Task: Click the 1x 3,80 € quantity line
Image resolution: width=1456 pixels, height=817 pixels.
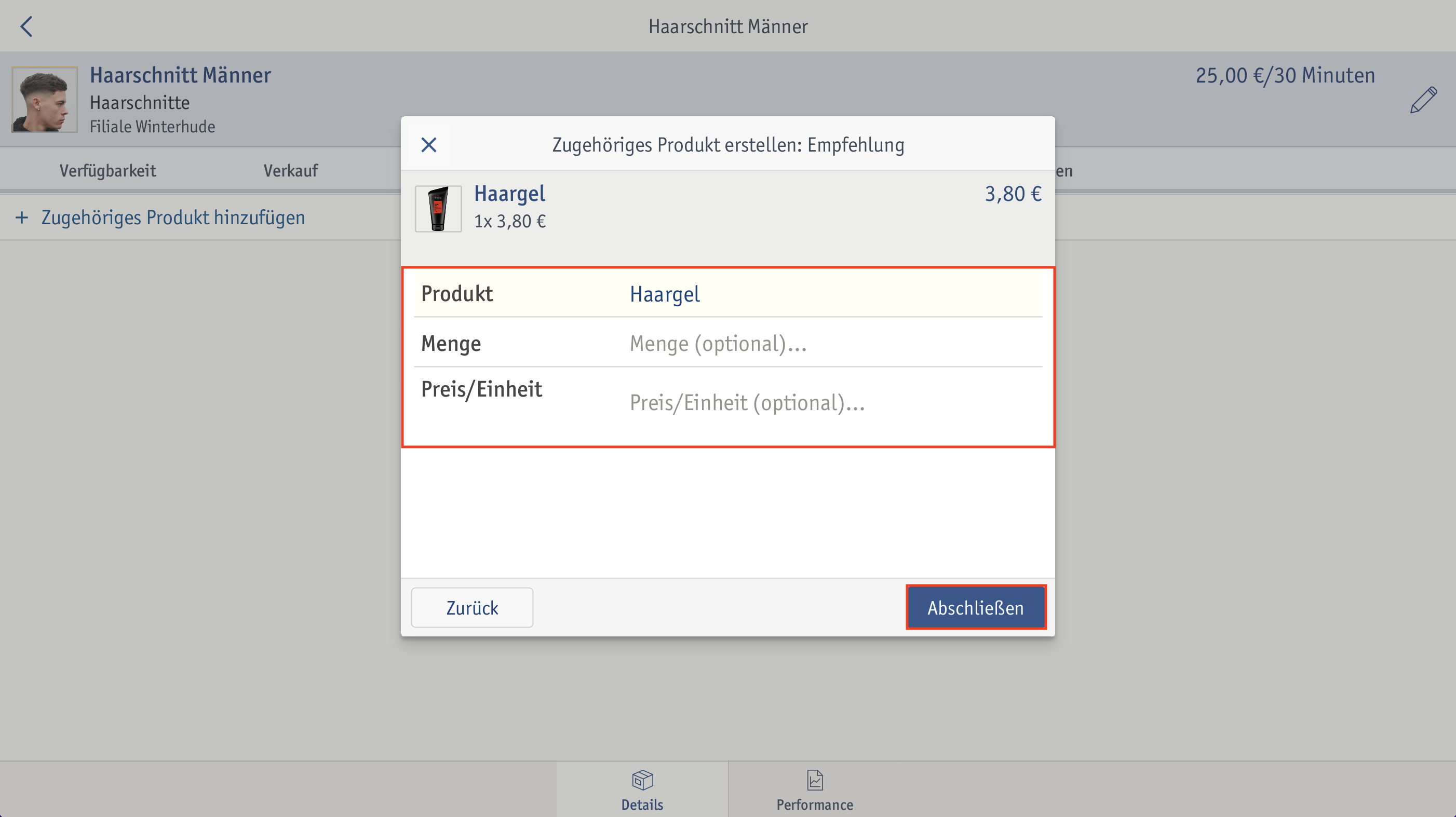Action: pos(510,222)
